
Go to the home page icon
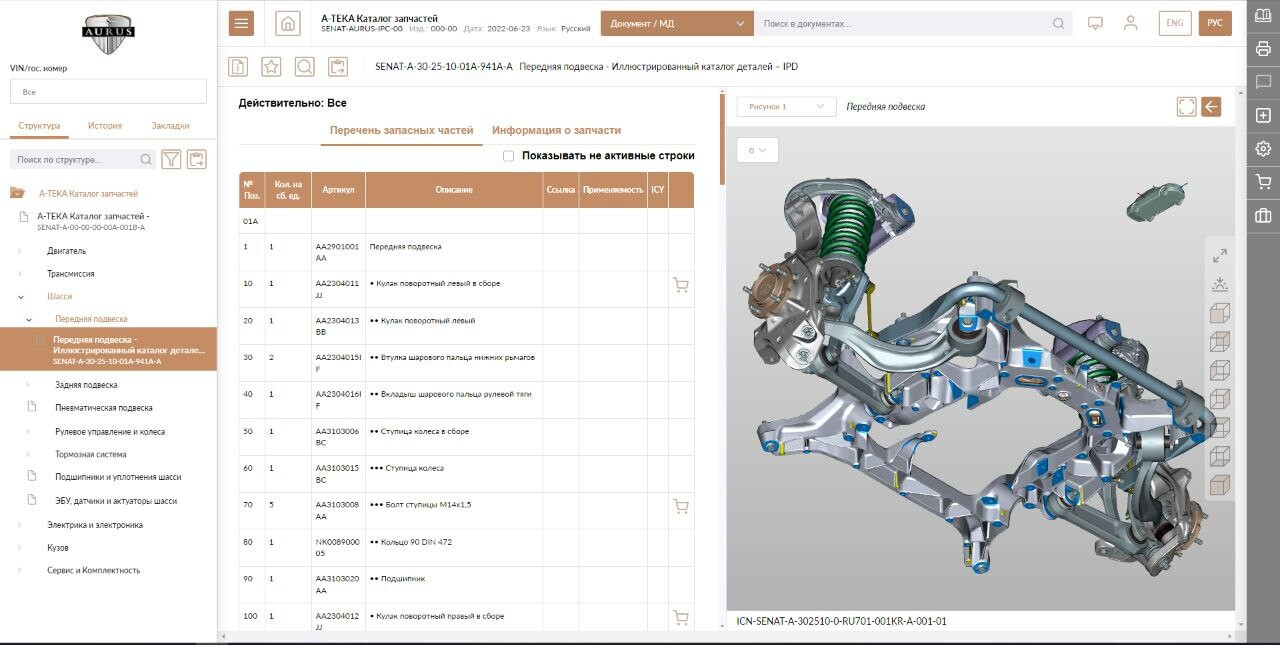(x=288, y=23)
